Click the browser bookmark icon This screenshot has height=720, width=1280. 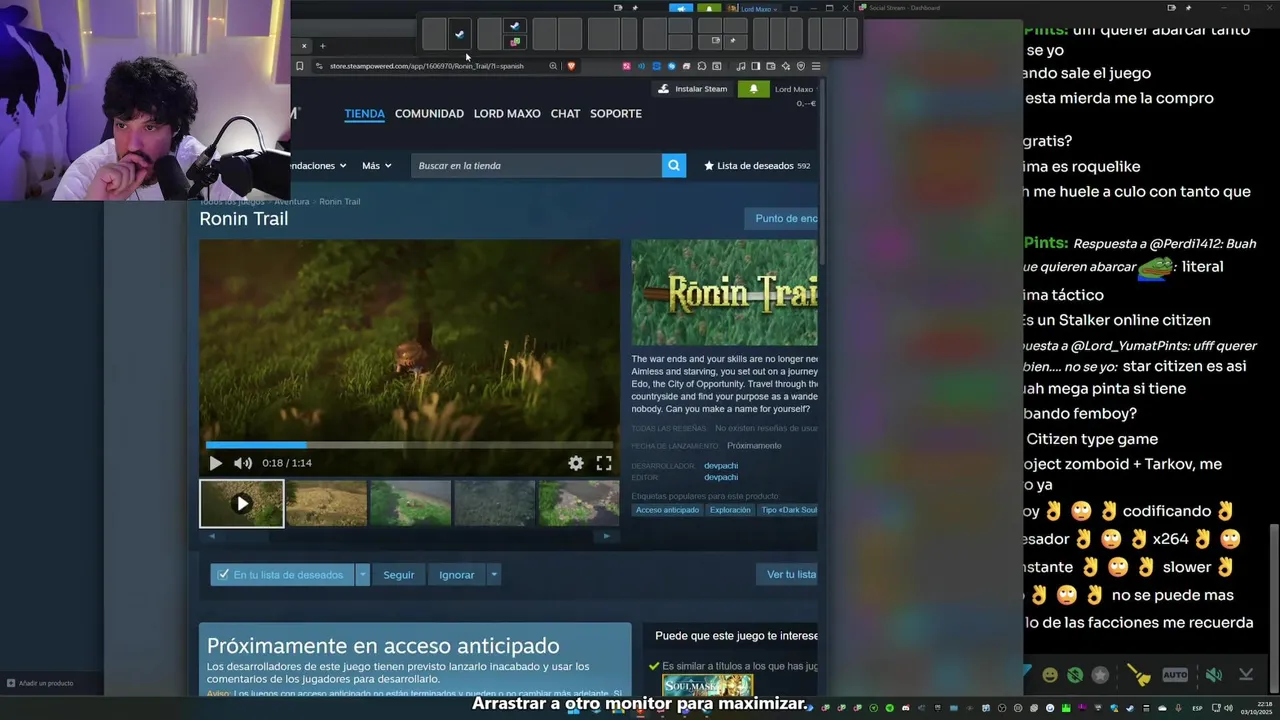[x=299, y=66]
